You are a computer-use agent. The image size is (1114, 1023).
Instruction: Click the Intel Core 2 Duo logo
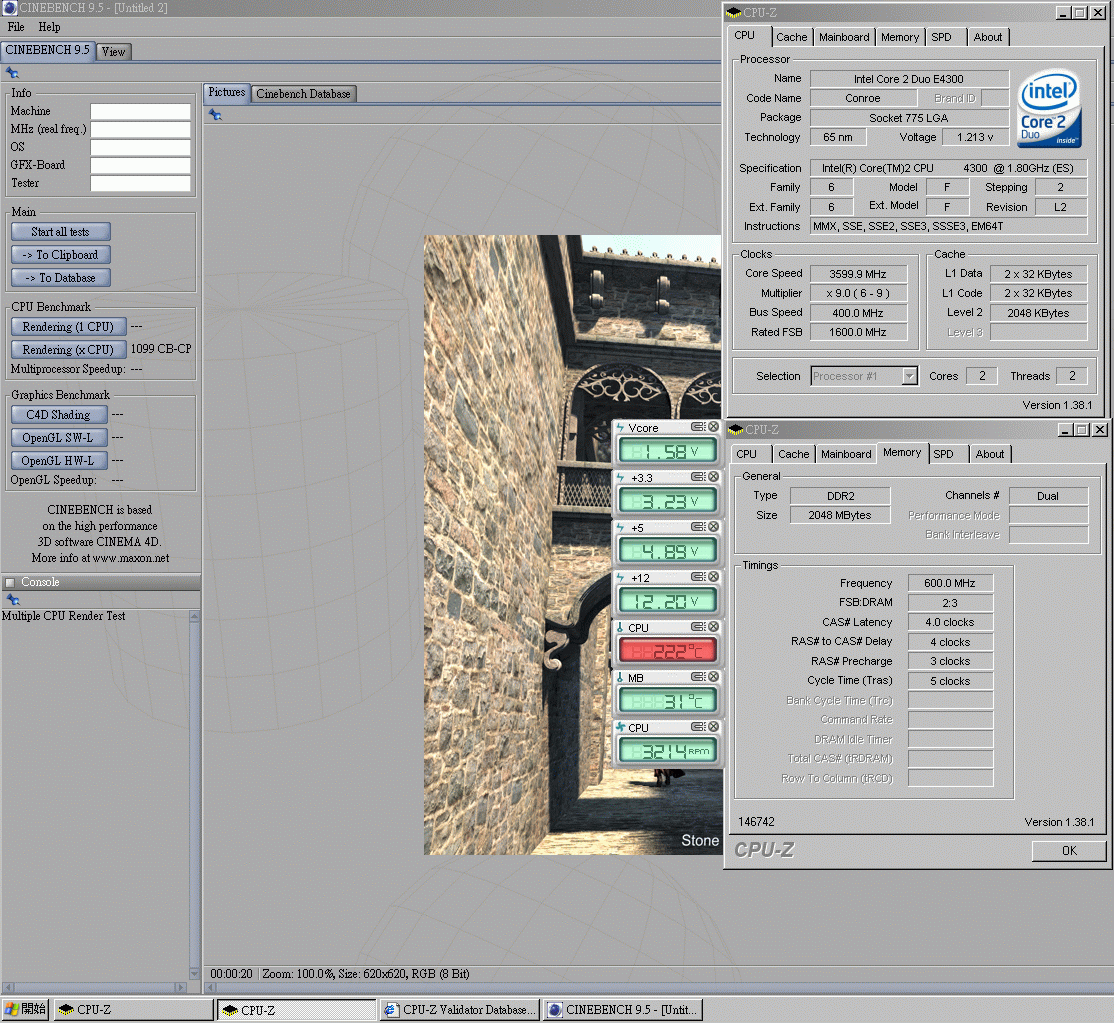(x=1049, y=108)
